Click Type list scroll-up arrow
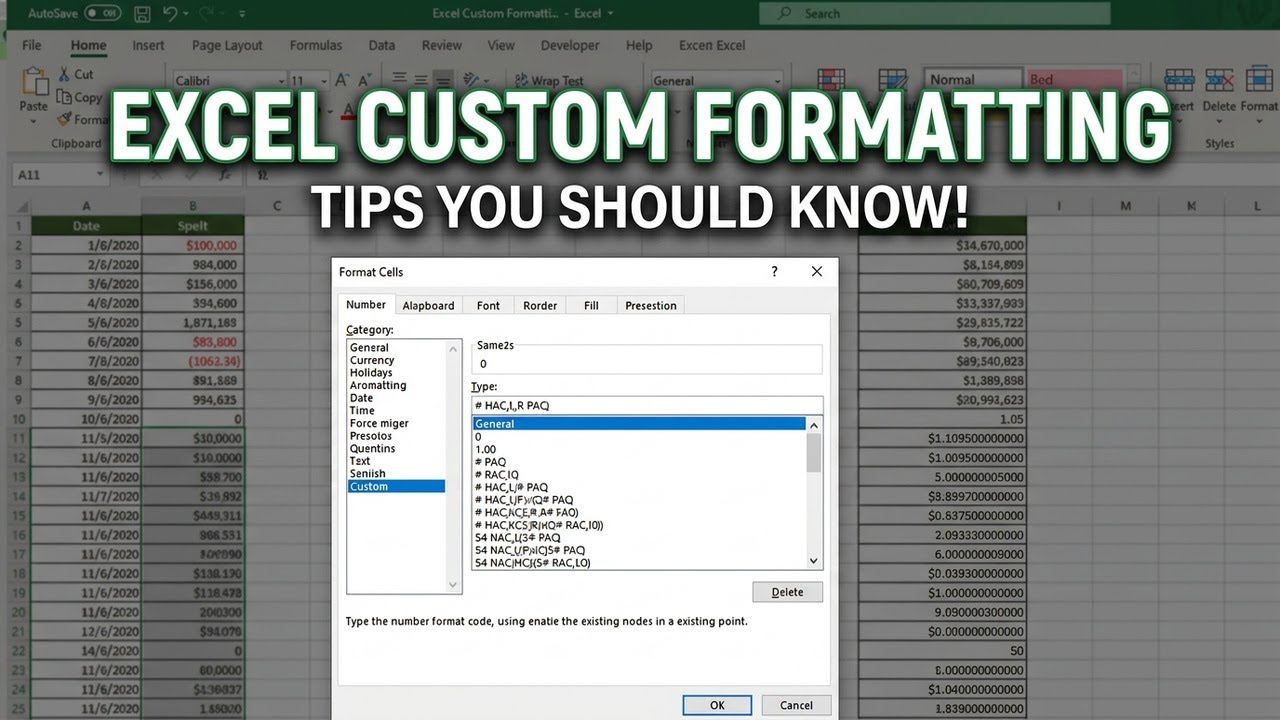The height and width of the screenshot is (720, 1280). [814, 425]
